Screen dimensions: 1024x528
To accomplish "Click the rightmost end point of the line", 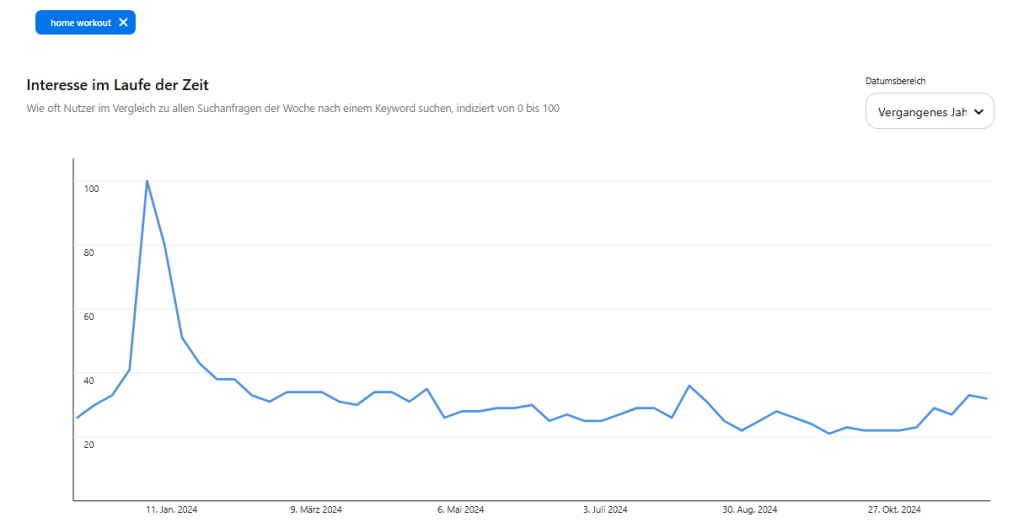I will tap(987, 398).
